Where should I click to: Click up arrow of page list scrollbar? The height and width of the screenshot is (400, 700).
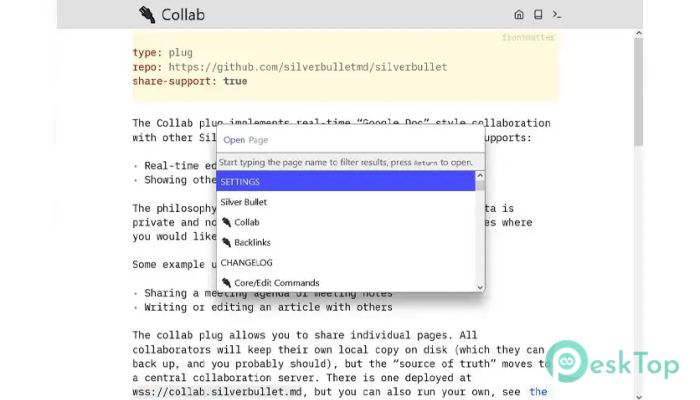(480, 176)
